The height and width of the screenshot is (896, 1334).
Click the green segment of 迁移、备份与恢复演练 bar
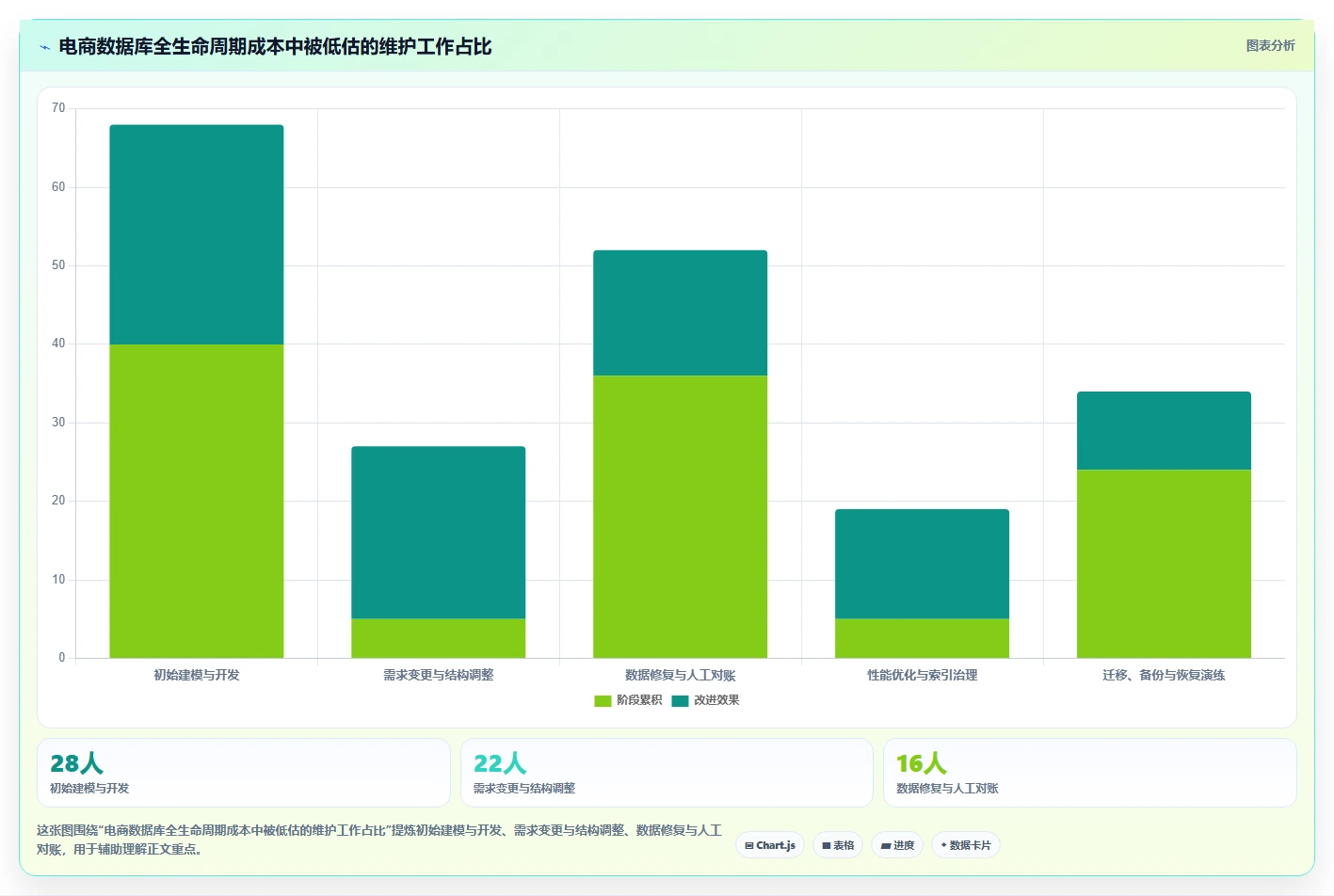(x=1165, y=564)
